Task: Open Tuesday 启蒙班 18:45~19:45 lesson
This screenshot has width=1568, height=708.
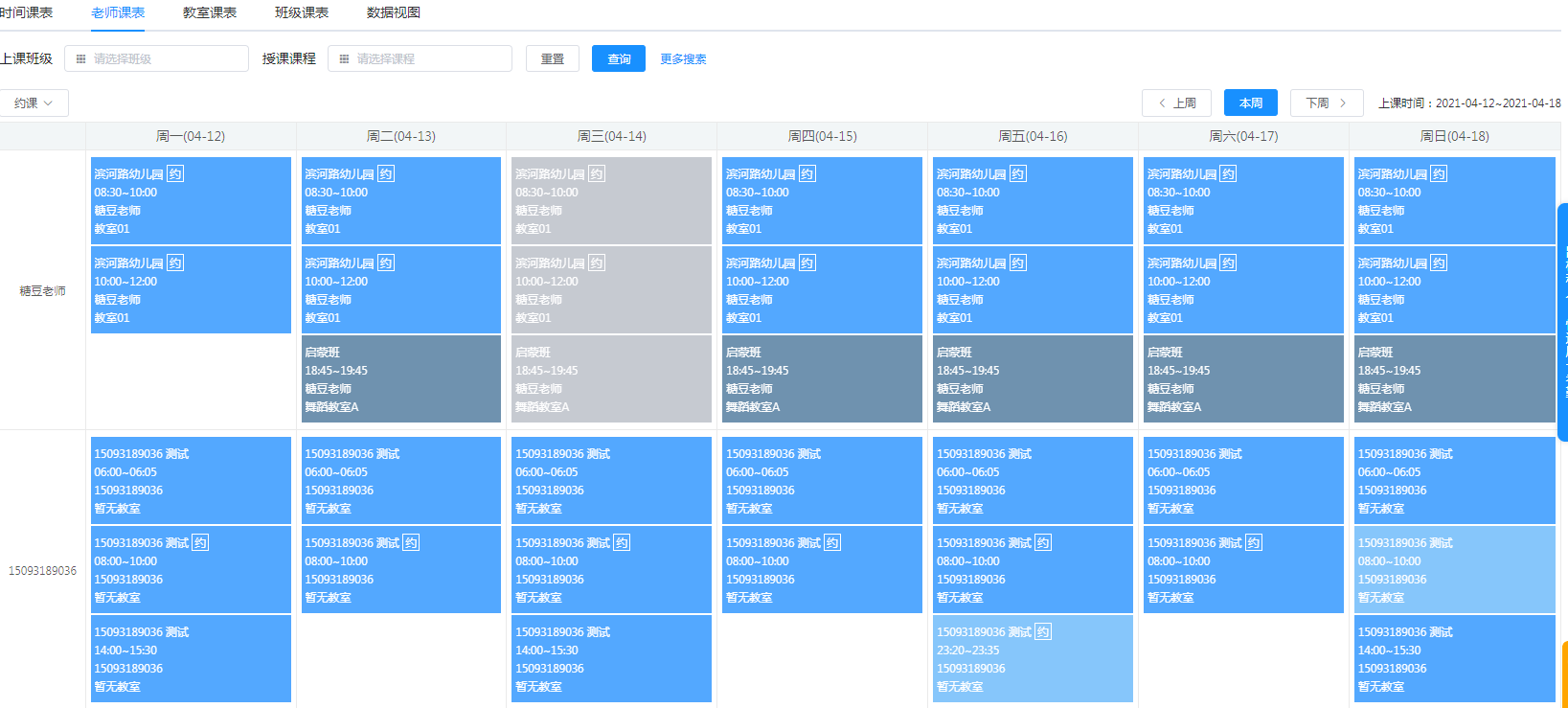Action: tap(401, 378)
